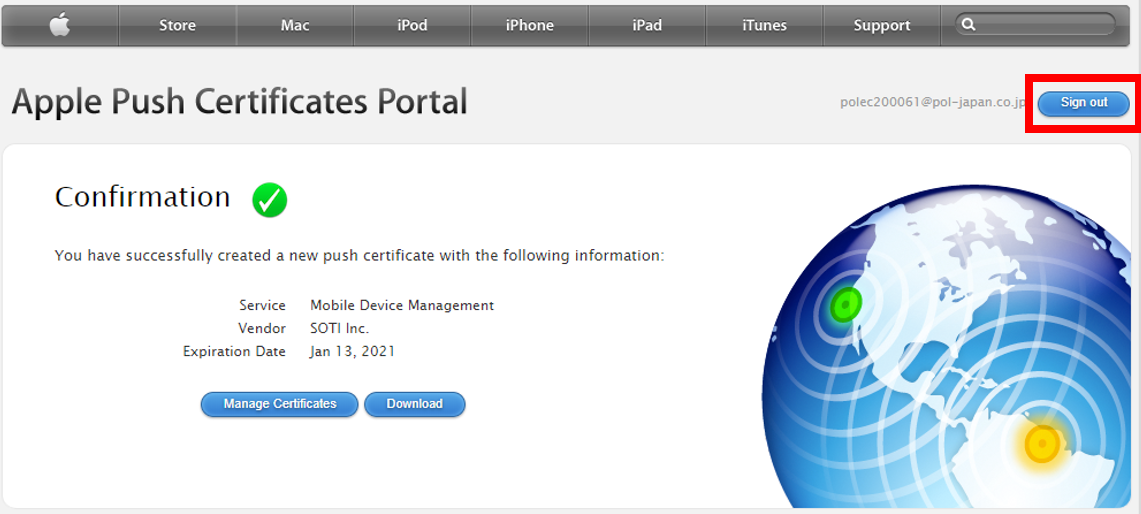The image size is (1141, 514).
Task: Click the Manage Certificates button
Action: pyautogui.click(x=279, y=404)
